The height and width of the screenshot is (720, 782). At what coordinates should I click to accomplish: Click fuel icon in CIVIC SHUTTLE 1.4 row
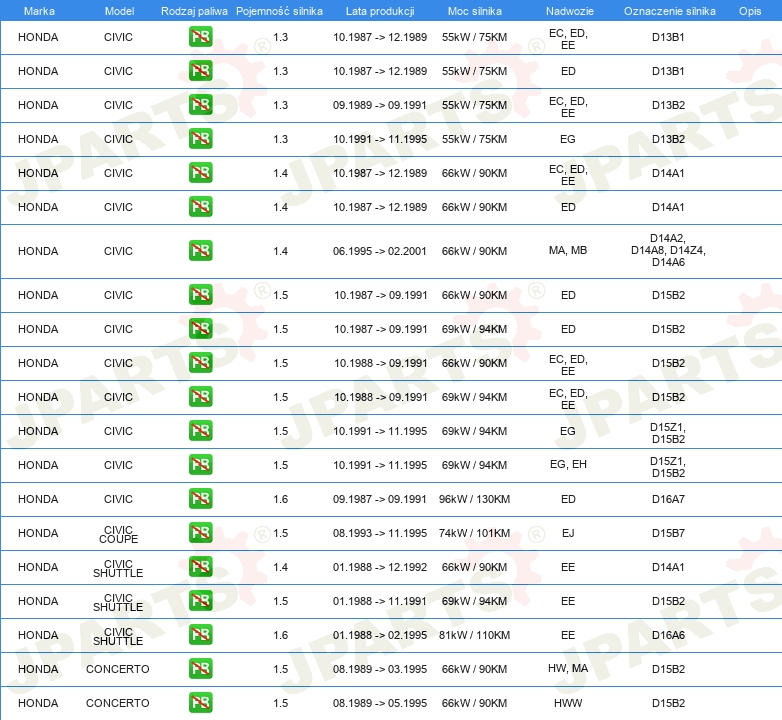coord(200,566)
